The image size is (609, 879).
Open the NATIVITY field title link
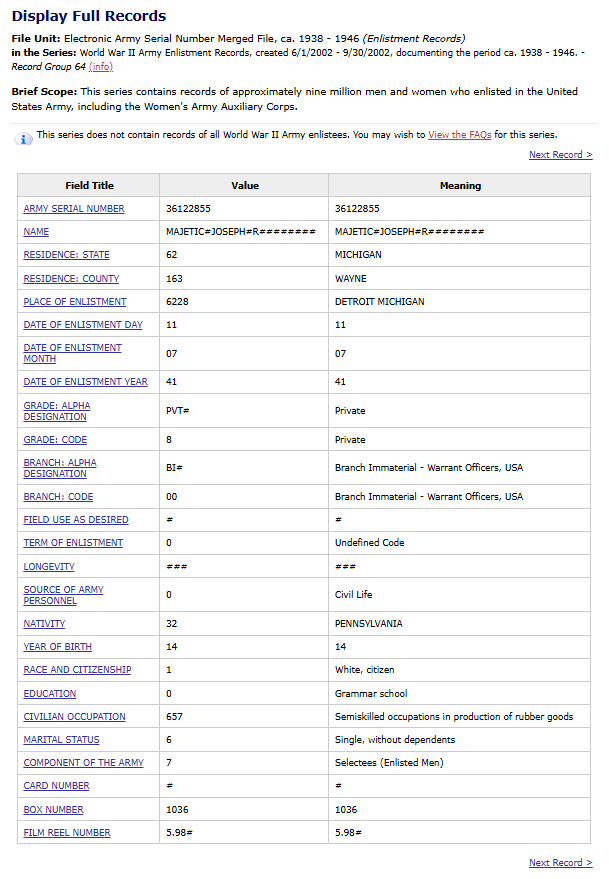(44, 624)
